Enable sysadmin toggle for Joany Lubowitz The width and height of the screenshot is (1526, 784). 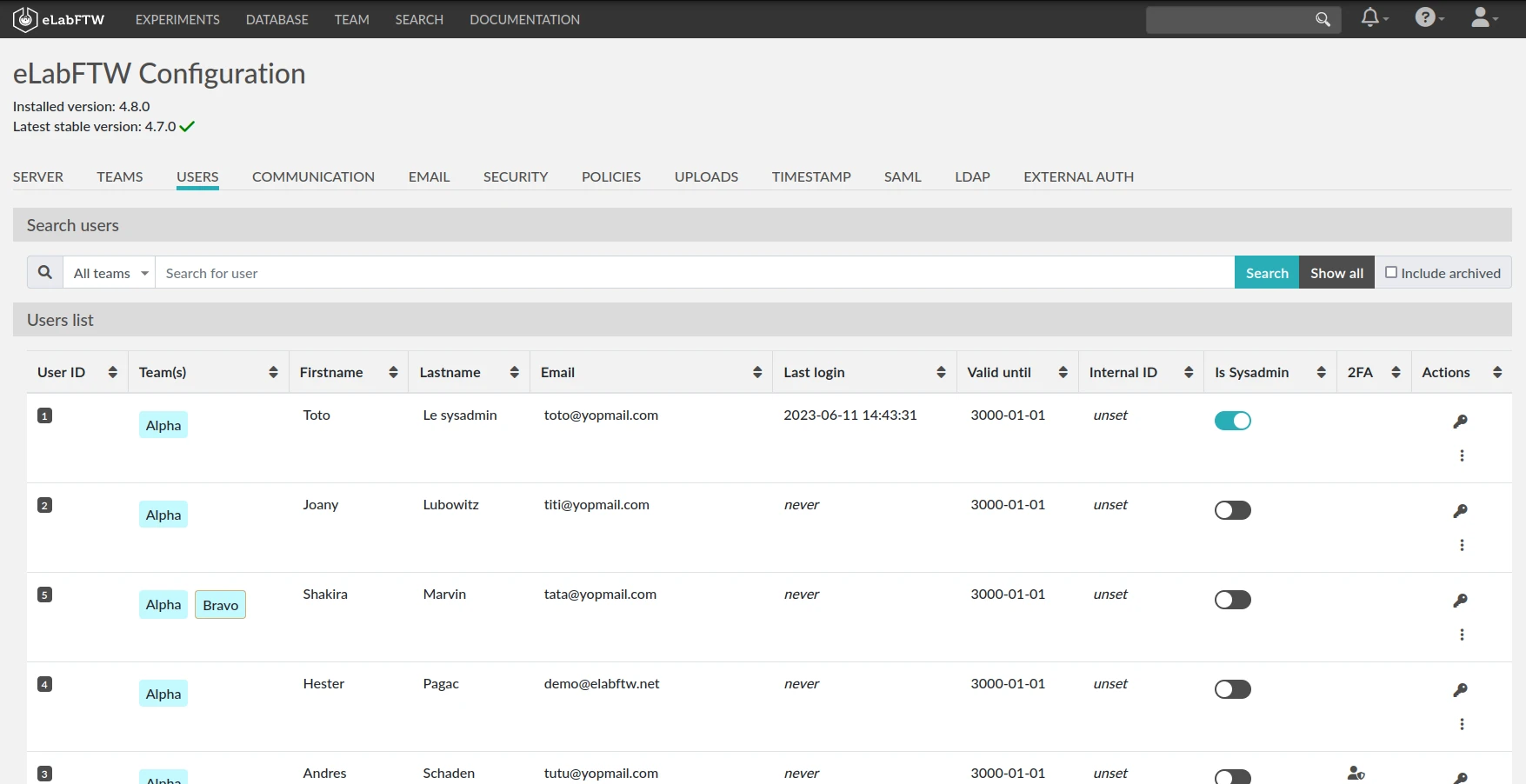1233,510
